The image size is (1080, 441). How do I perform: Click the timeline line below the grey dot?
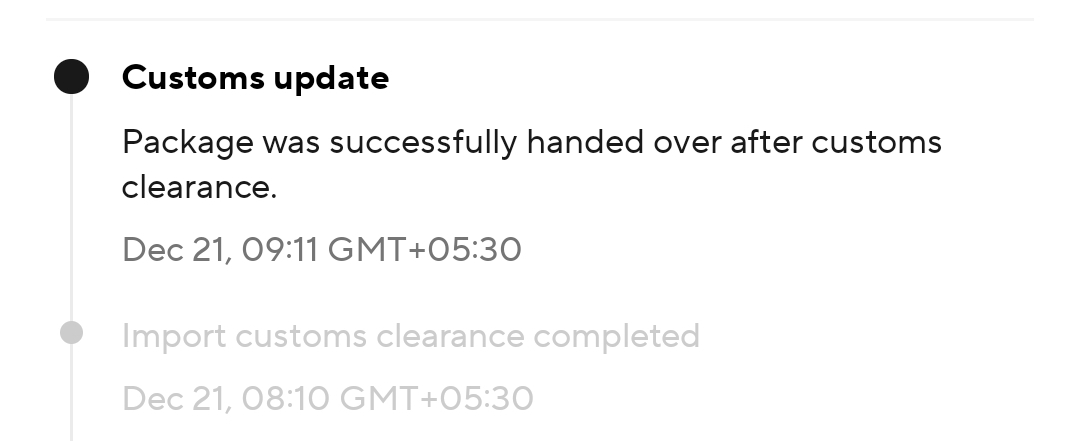tap(72, 393)
